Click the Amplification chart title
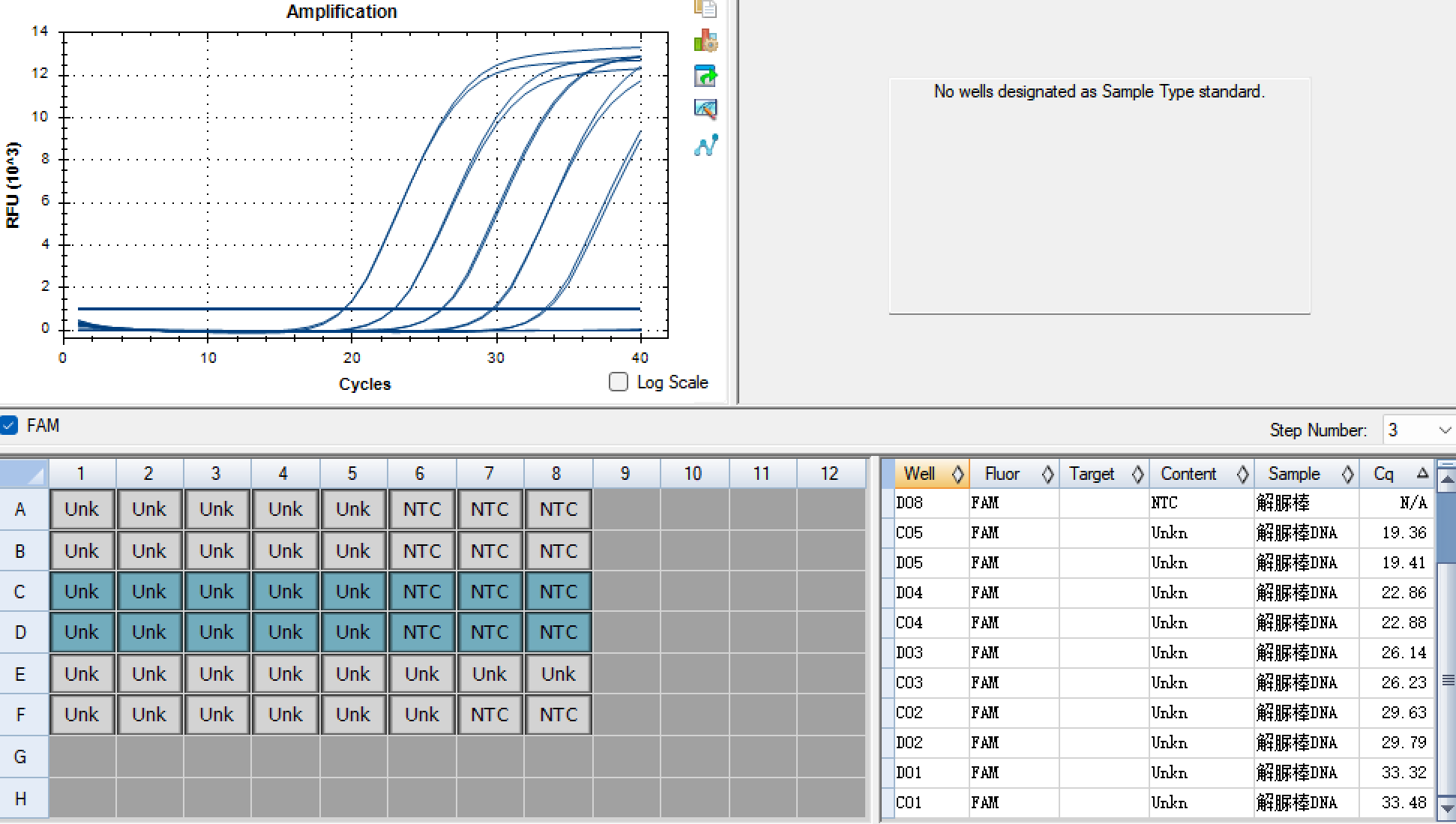Viewport: 1456px width, 824px height. (342, 12)
